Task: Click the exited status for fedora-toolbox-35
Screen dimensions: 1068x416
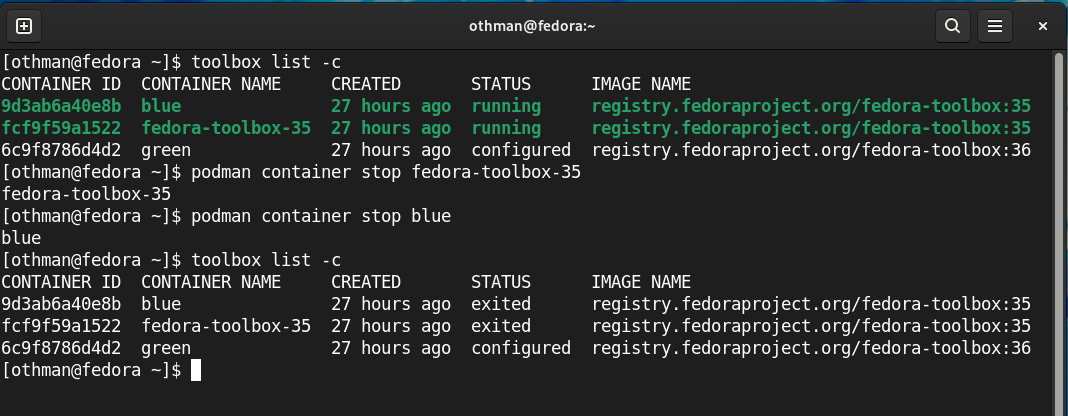Action: click(501, 326)
